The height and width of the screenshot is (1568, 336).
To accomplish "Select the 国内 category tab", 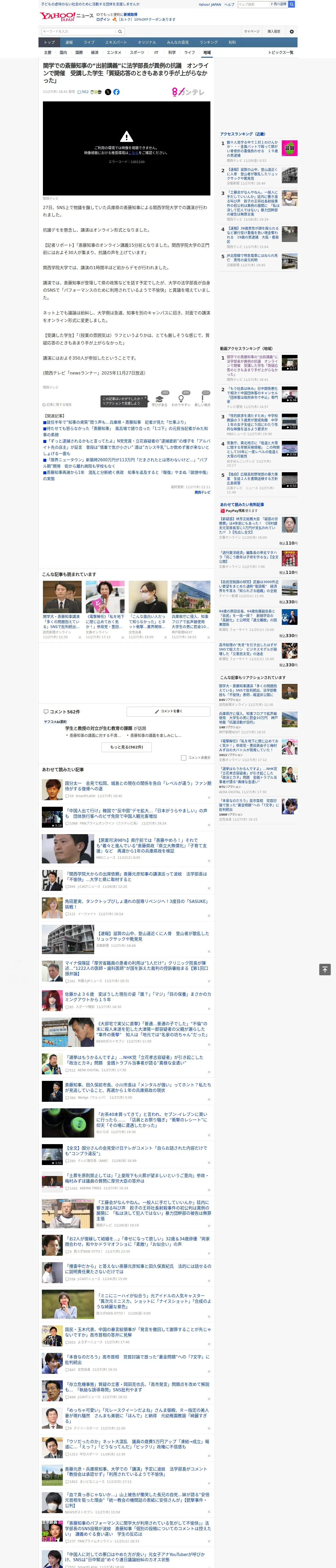I will [63, 52].
